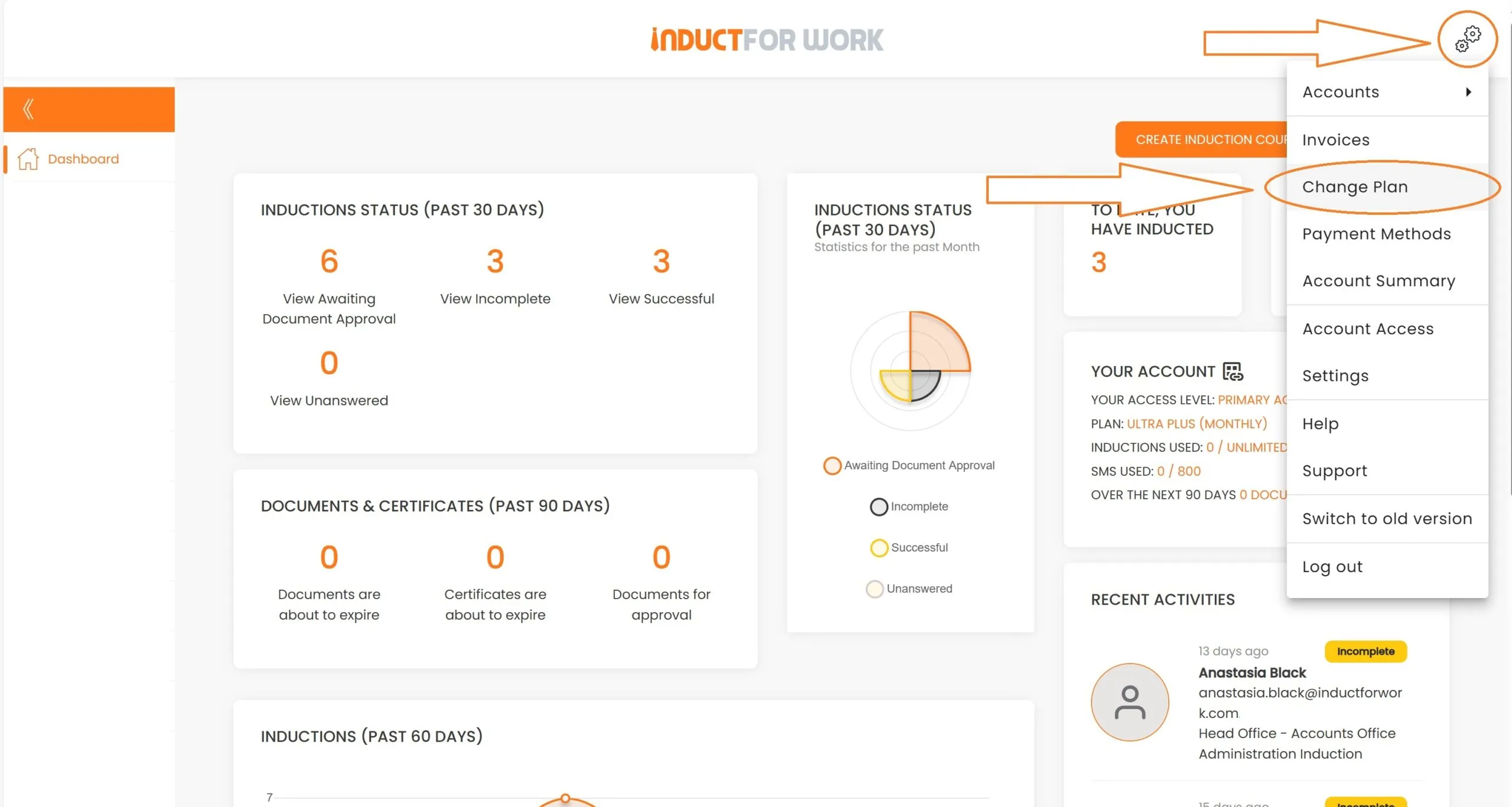The height and width of the screenshot is (807, 1512).
Task: Toggle the Incomplete legend marker
Action: (878, 507)
